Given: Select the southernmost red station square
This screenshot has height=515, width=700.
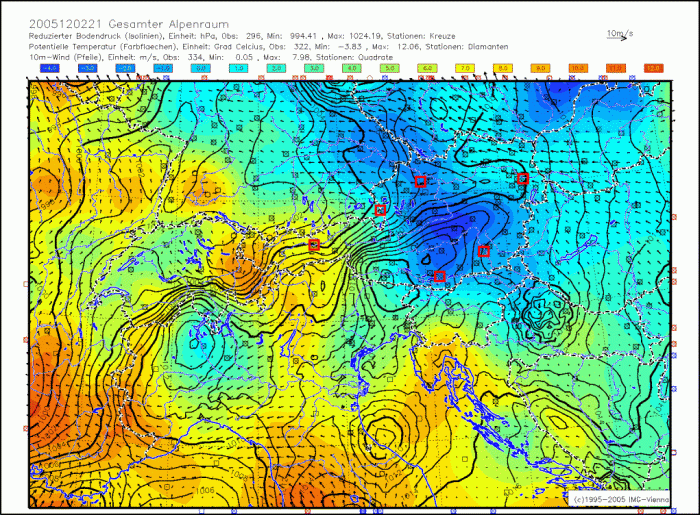Looking at the screenshot, I should point(439,275).
